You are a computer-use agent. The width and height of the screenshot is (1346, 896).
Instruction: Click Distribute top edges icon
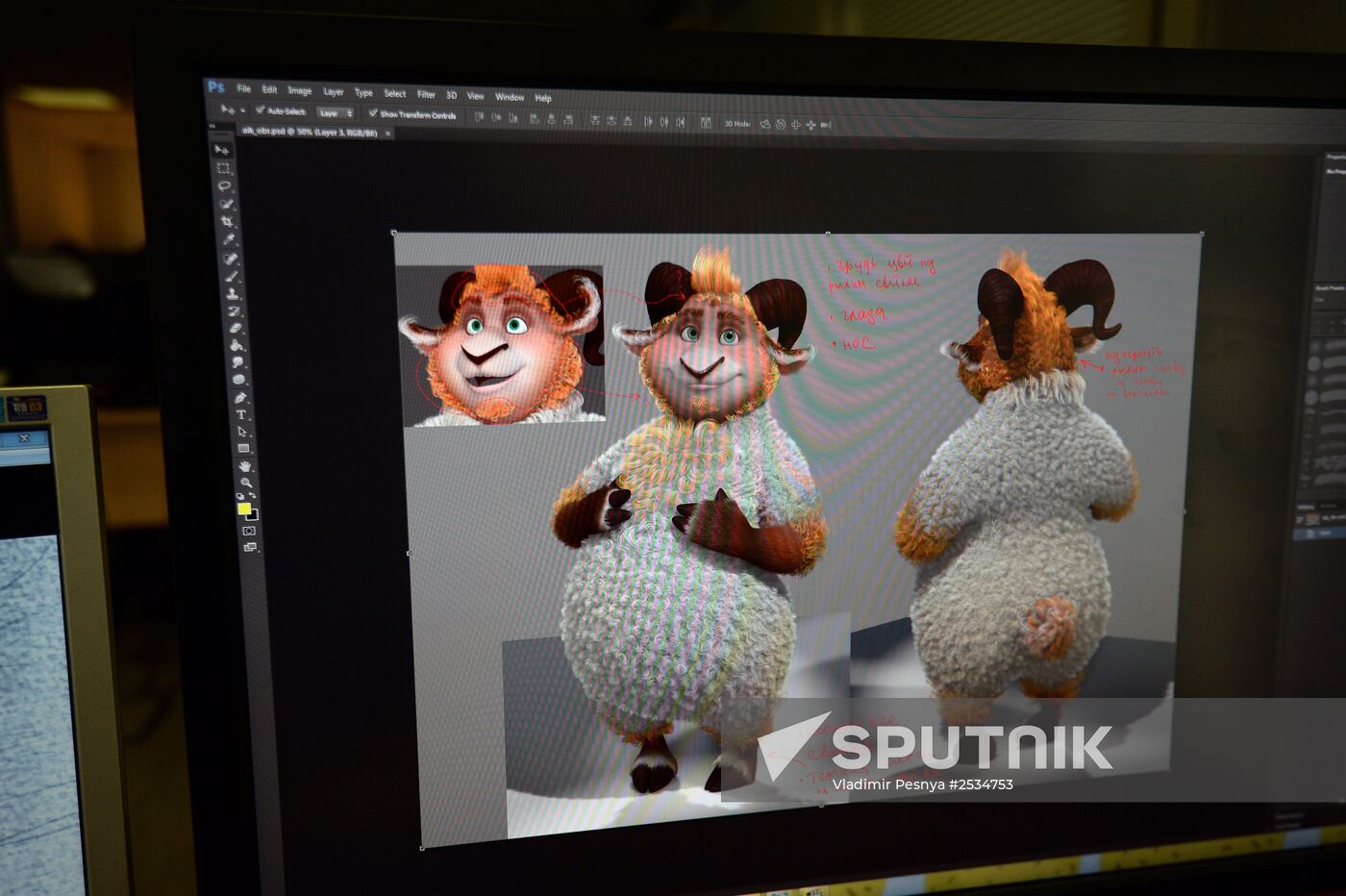pyautogui.click(x=595, y=121)
